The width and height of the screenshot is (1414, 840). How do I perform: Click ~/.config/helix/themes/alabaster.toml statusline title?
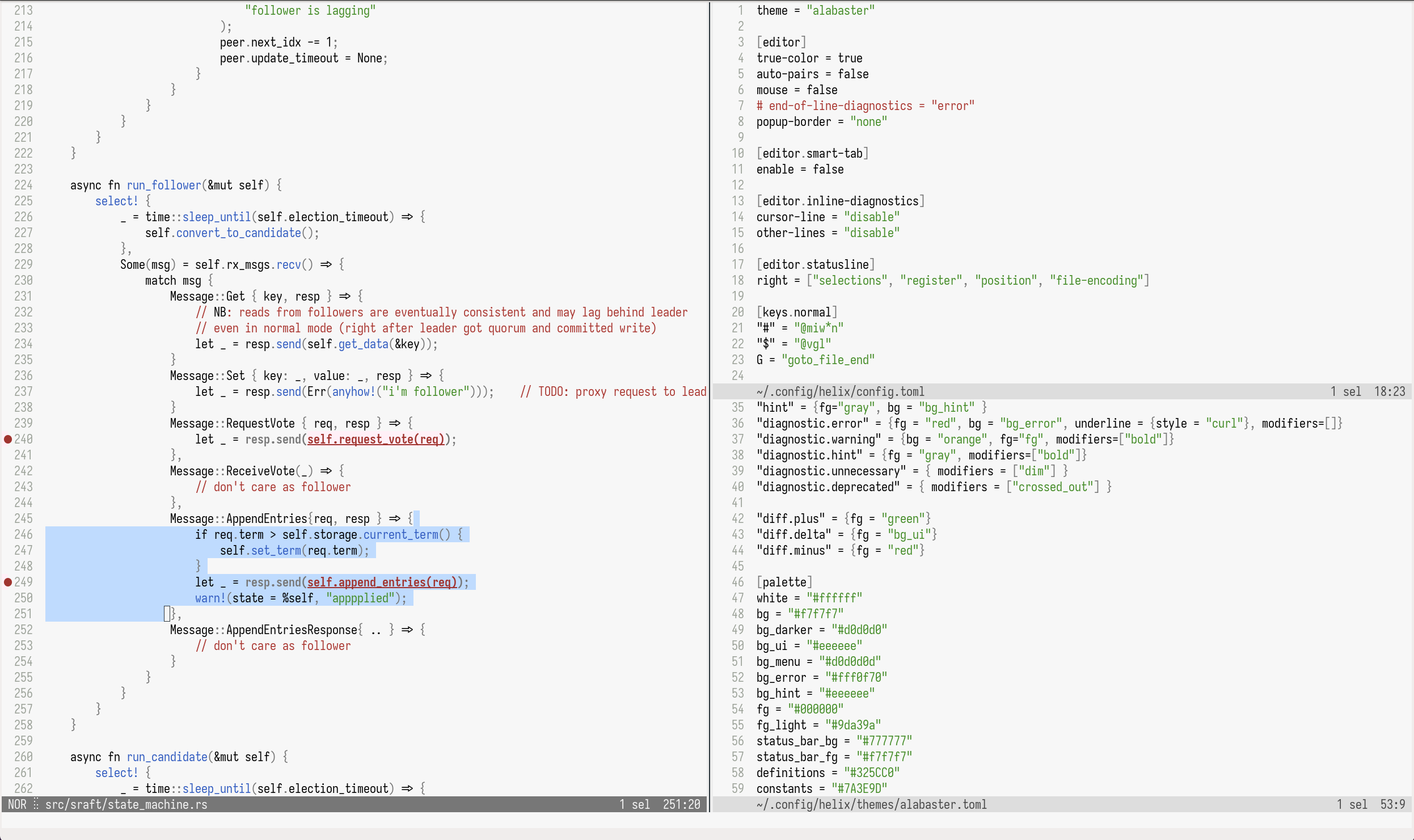(x=872, y=804)
